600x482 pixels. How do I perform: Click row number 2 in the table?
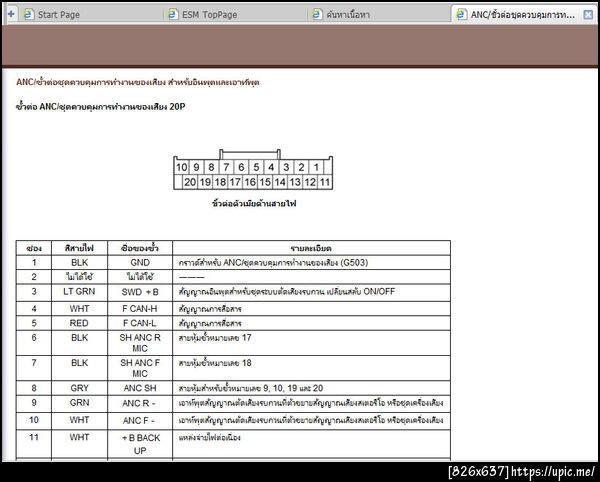(34, 277)
